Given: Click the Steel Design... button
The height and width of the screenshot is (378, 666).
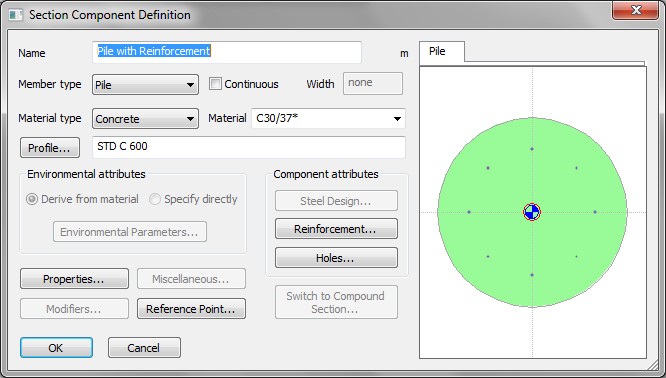Looking at the screenshot, I should click(x=336, y=201).
